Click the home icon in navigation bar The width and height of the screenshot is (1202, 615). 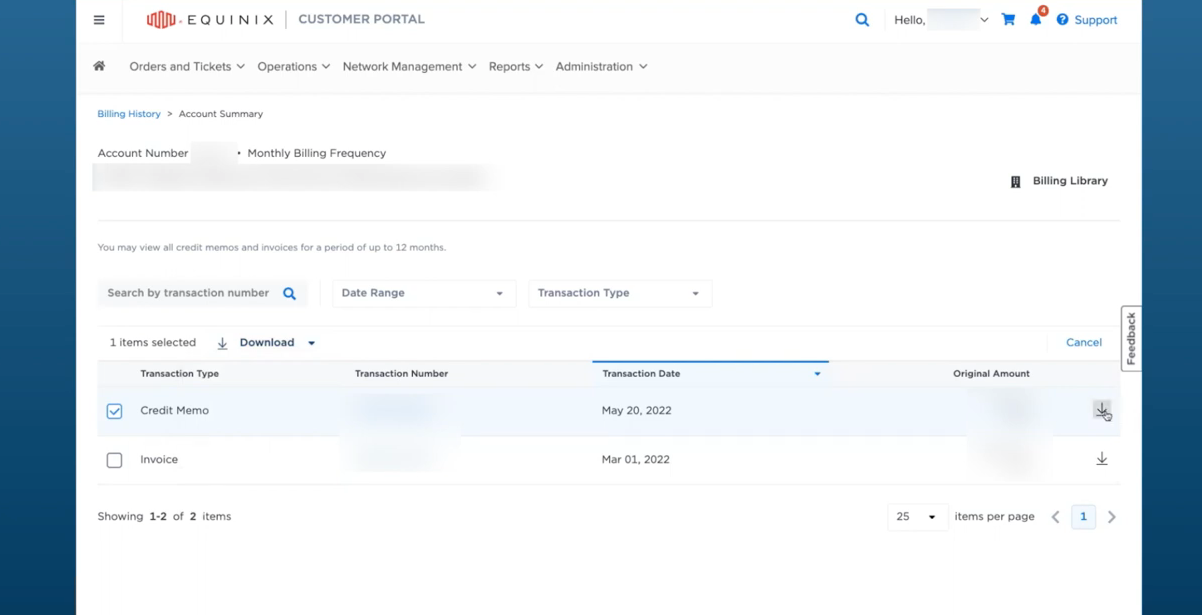click(x=99, y=67)
